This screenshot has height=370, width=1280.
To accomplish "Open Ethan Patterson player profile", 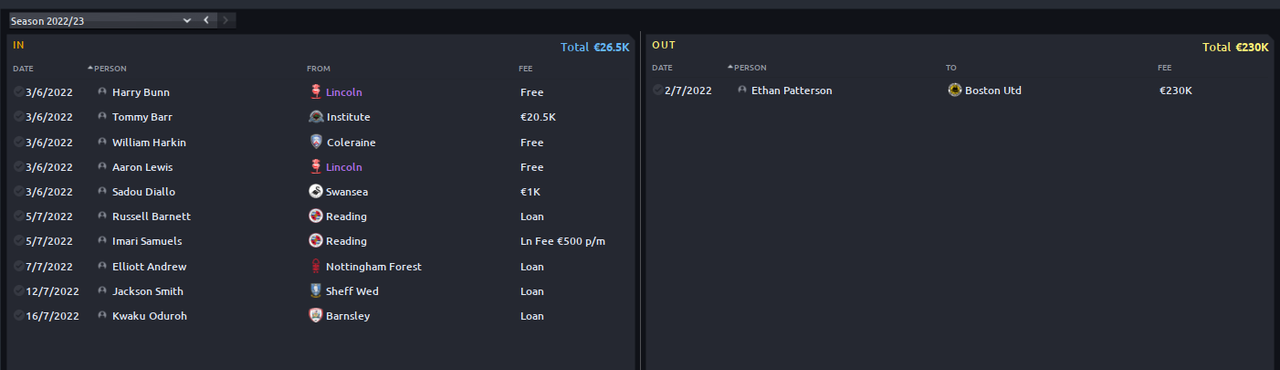I will click(792, 90).
